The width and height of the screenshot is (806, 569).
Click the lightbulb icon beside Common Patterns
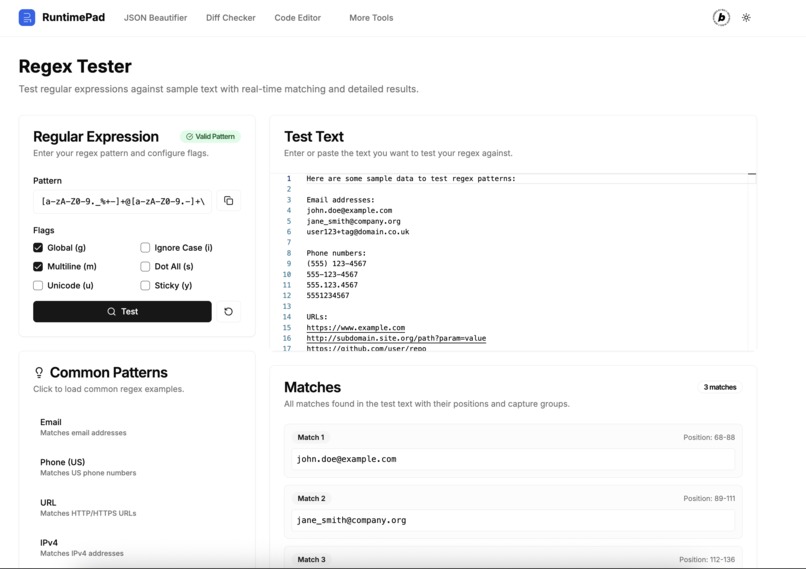point(39,372)
